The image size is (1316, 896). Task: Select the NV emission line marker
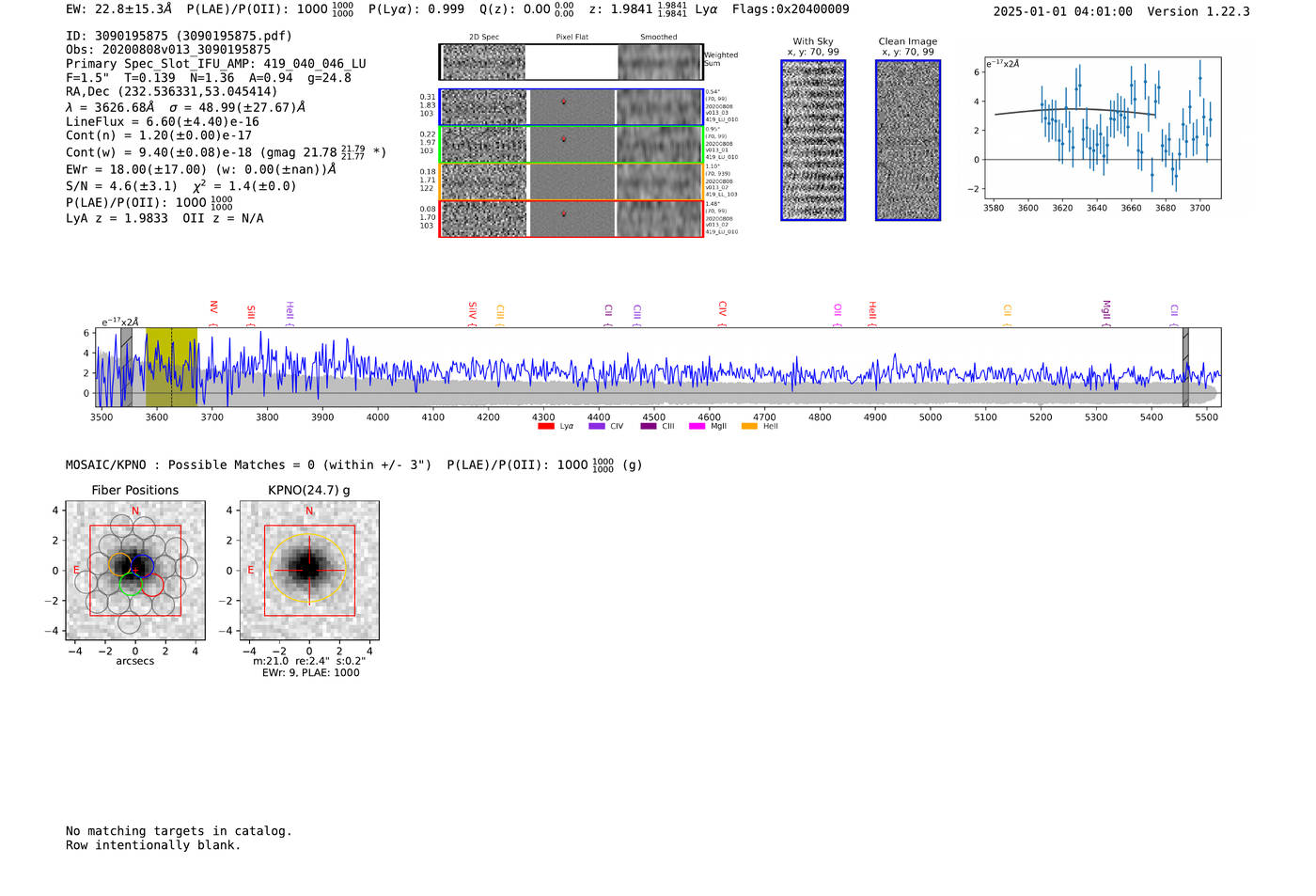pos(213,309)
